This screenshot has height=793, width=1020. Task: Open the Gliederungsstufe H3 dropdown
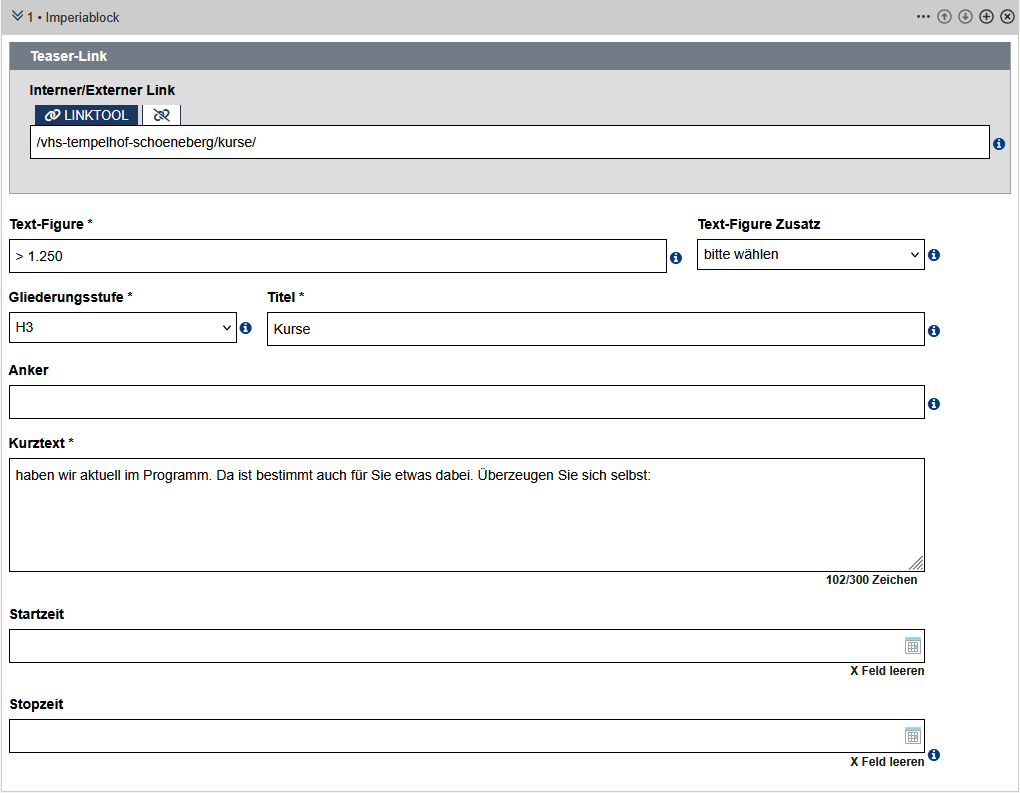click(122, 328)
